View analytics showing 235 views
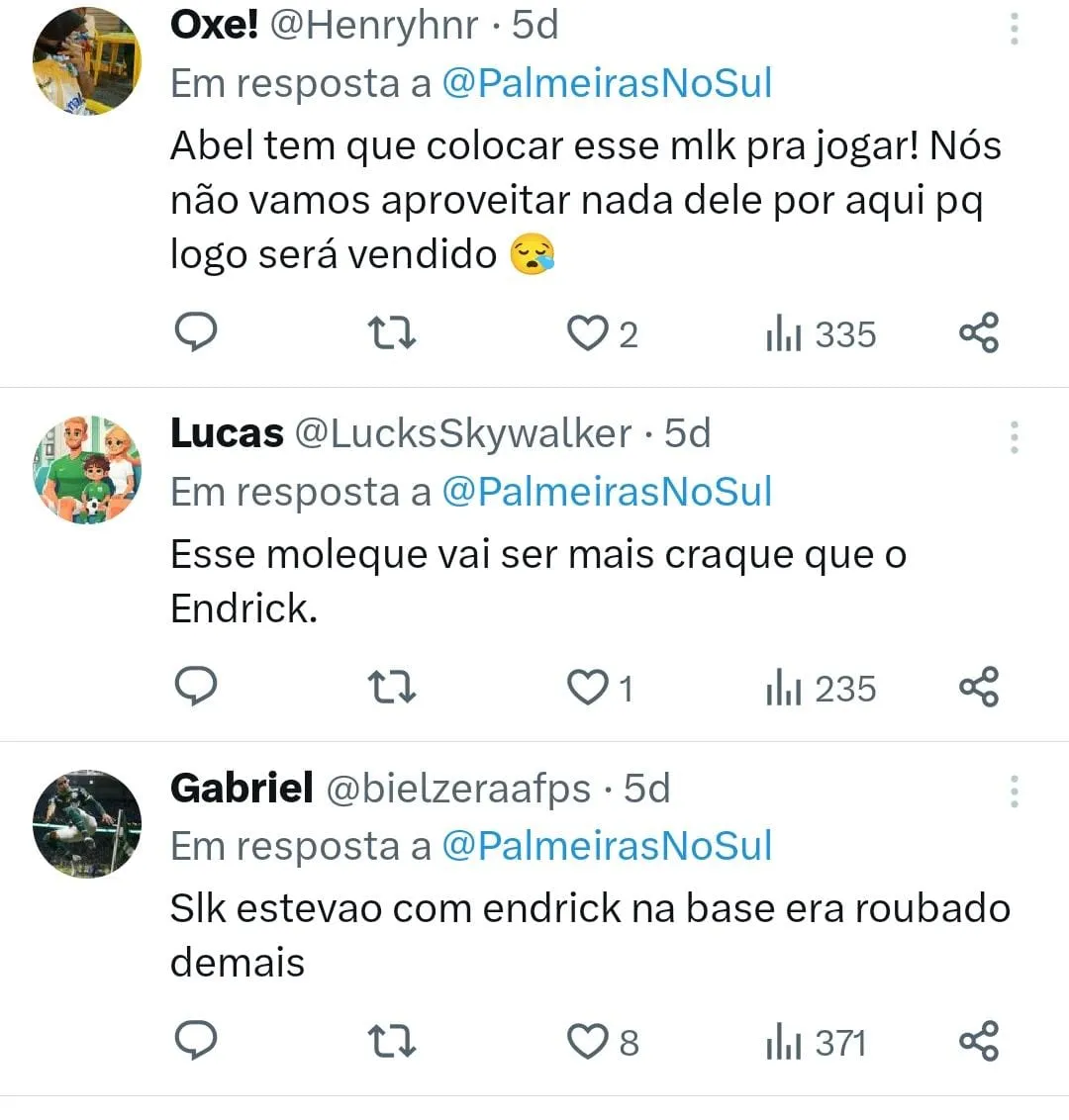Screen dimensions: 1069x1120 tap(821, 689)
